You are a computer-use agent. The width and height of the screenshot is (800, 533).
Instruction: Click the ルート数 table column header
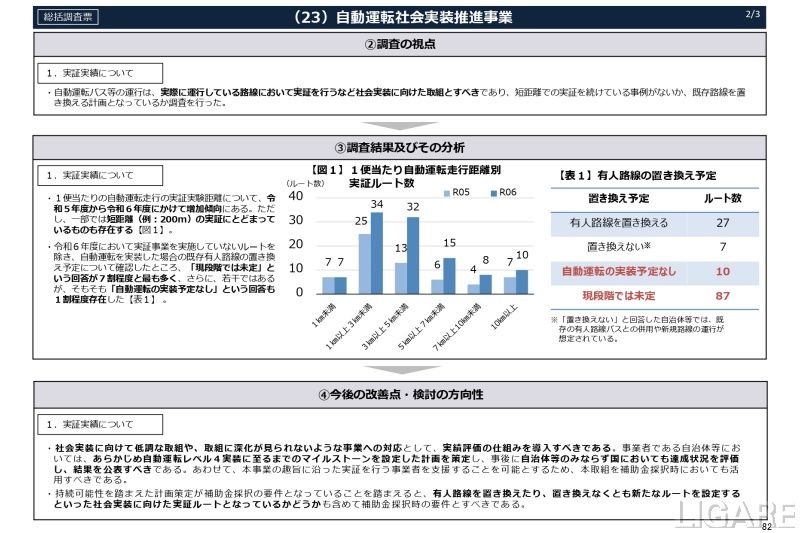point(722,198)
